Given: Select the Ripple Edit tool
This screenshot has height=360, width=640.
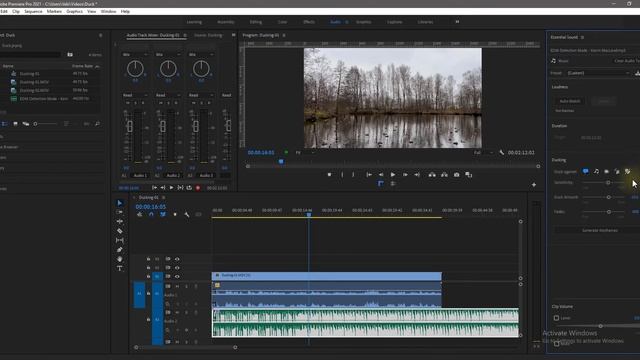Looking at the screenshot, I should (120, 221).
